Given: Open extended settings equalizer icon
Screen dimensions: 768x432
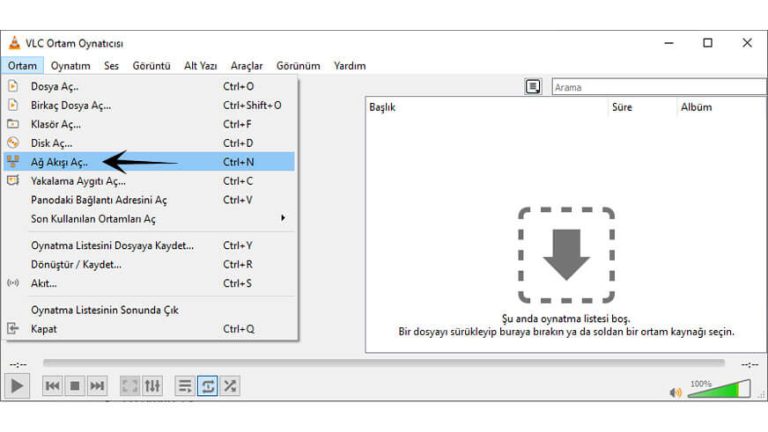Looking at the screenshot, I should click(152, 386).
